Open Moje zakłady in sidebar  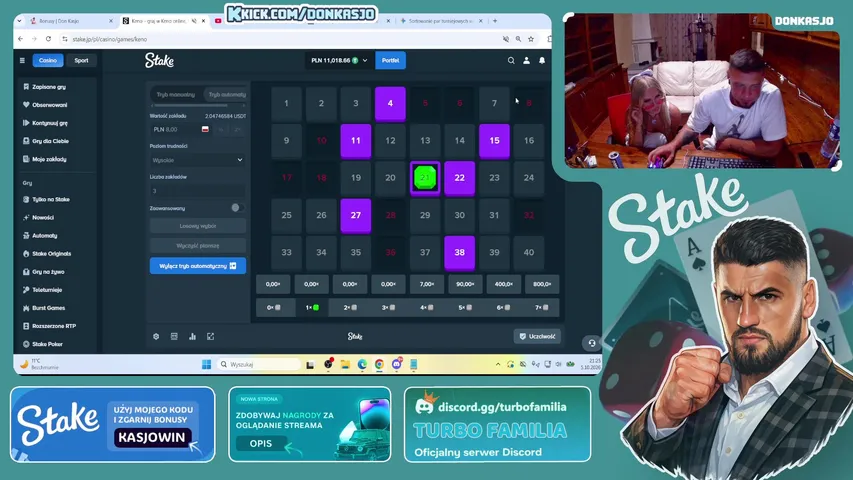(49, 159)
